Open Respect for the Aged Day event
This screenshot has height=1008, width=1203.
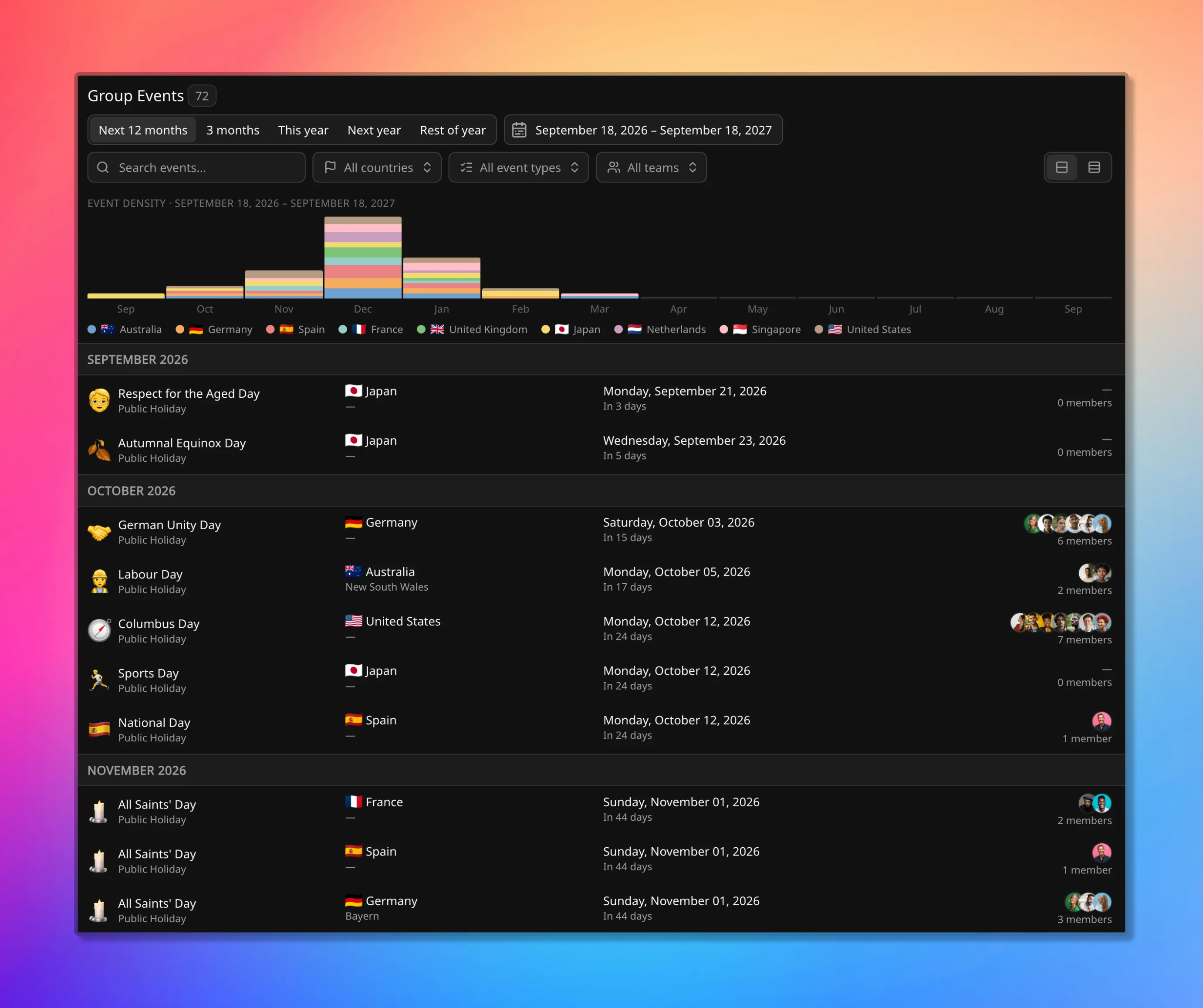601,400
